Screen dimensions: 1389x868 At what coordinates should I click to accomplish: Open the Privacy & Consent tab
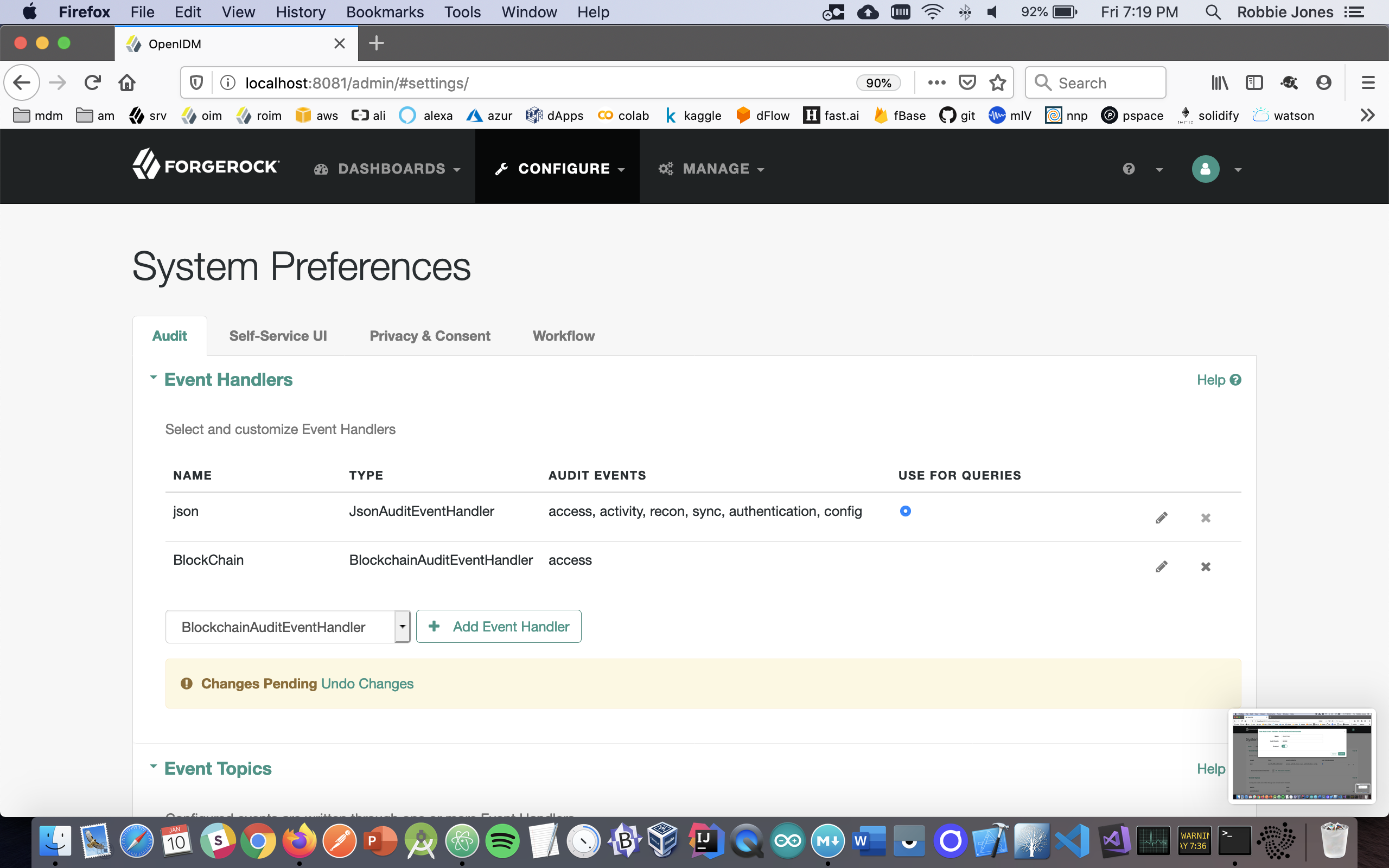coord(429,336)
